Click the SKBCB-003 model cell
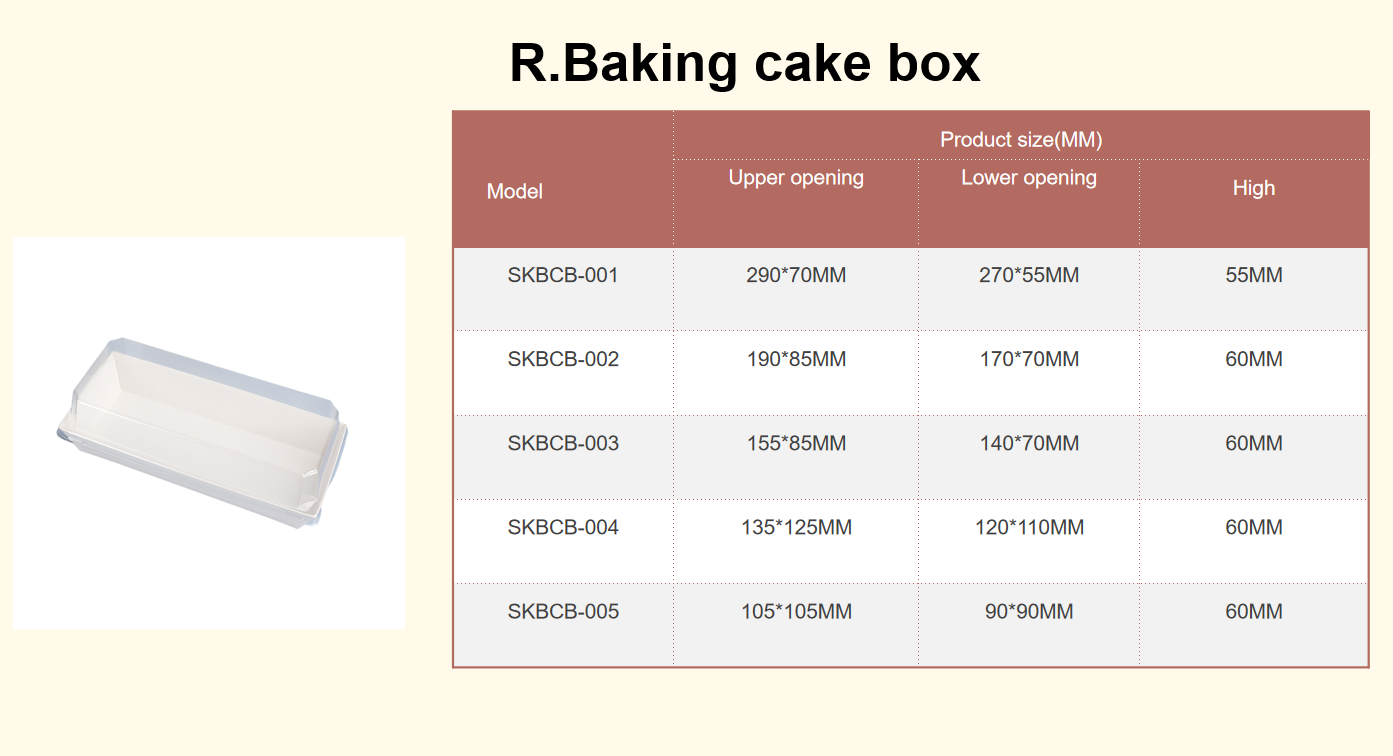The width and height of the screenshot is (1393, 756). 563,443
